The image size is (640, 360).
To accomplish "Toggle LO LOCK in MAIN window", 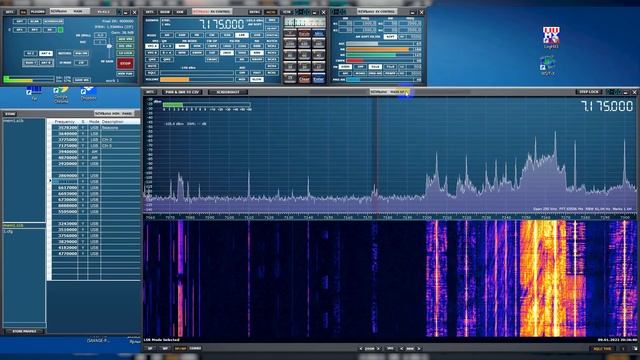I will tap(125, 53).
